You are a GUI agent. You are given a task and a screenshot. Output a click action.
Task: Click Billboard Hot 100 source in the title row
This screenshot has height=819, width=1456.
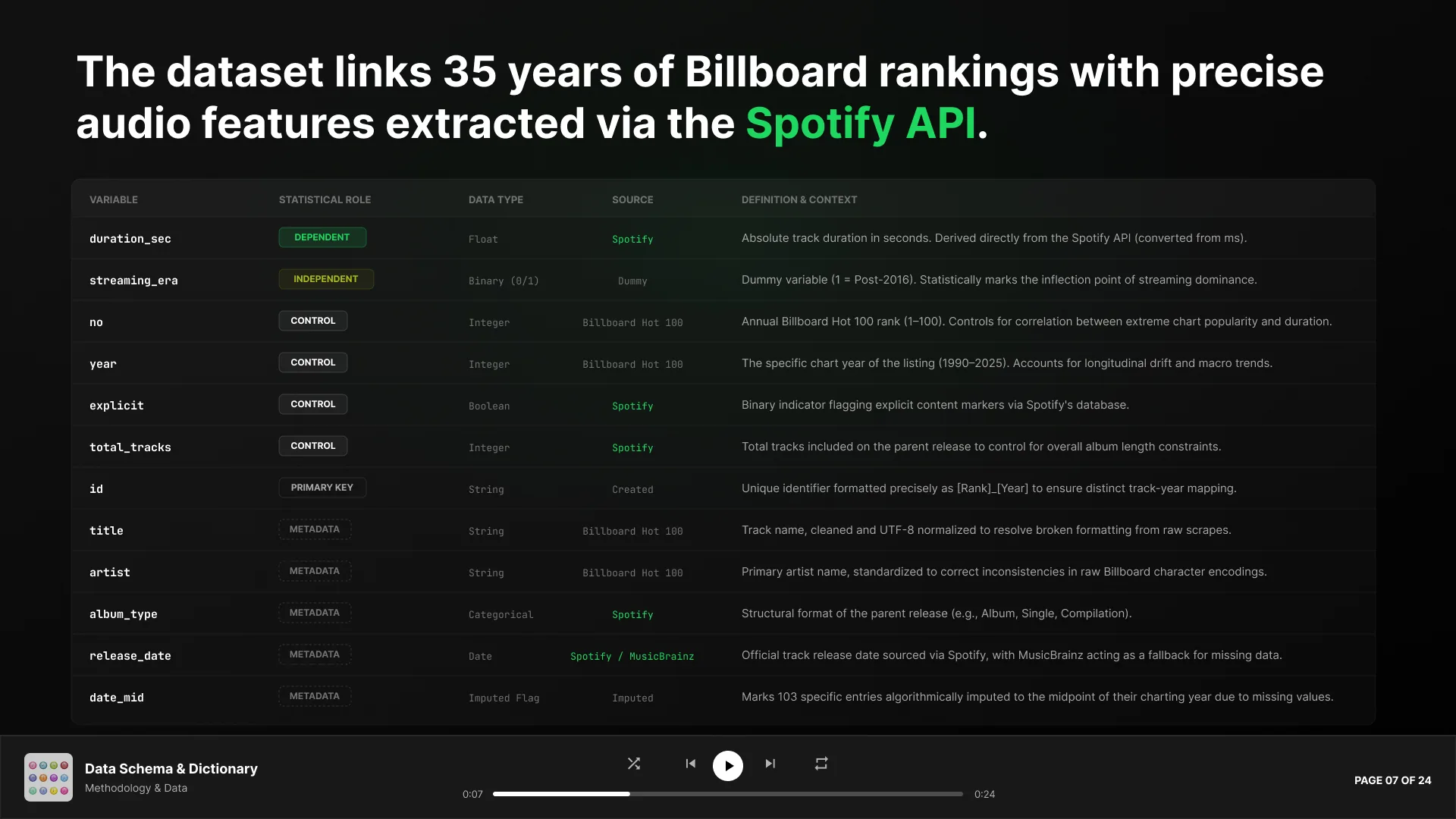[x=632, y=531]
